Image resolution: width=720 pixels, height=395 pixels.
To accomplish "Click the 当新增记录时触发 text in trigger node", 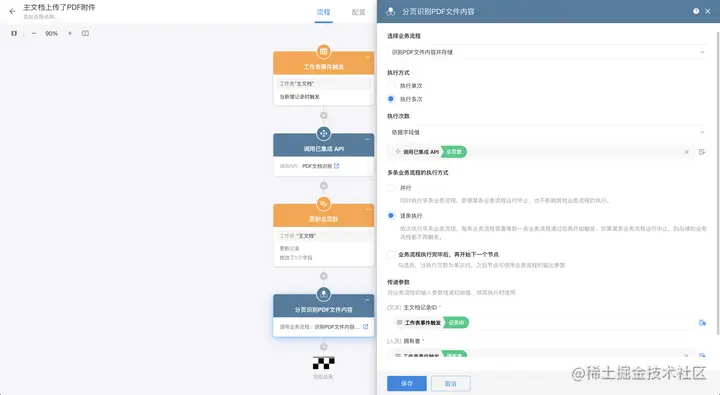I will coord(300,97).
